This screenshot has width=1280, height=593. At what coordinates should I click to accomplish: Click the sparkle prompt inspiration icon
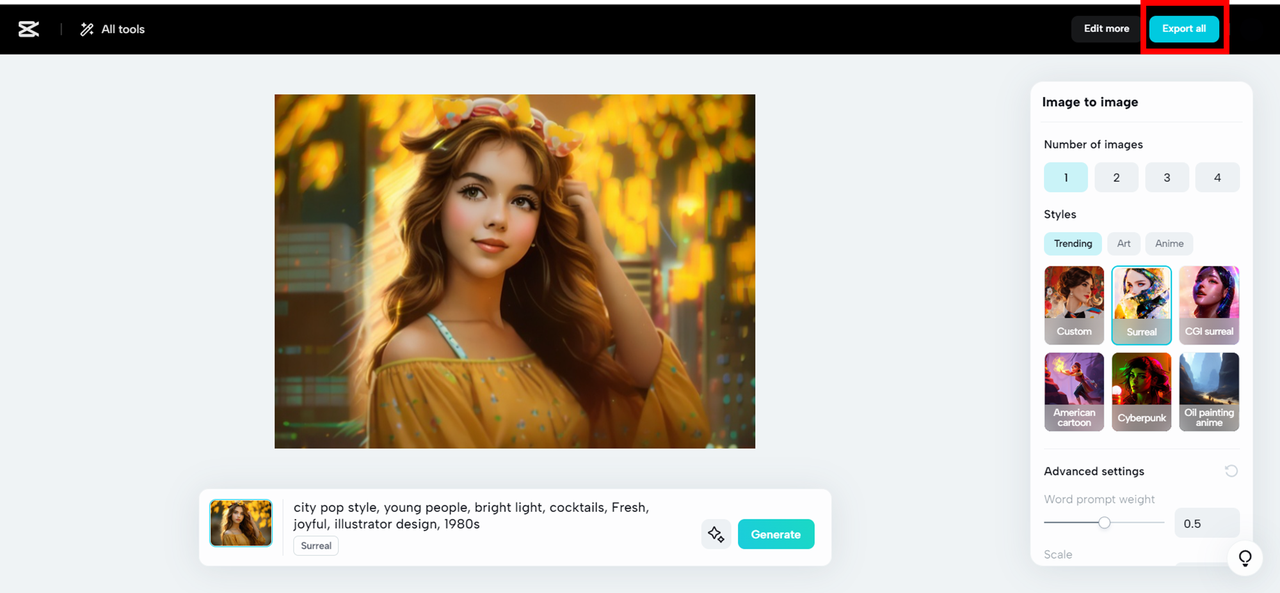716,534
